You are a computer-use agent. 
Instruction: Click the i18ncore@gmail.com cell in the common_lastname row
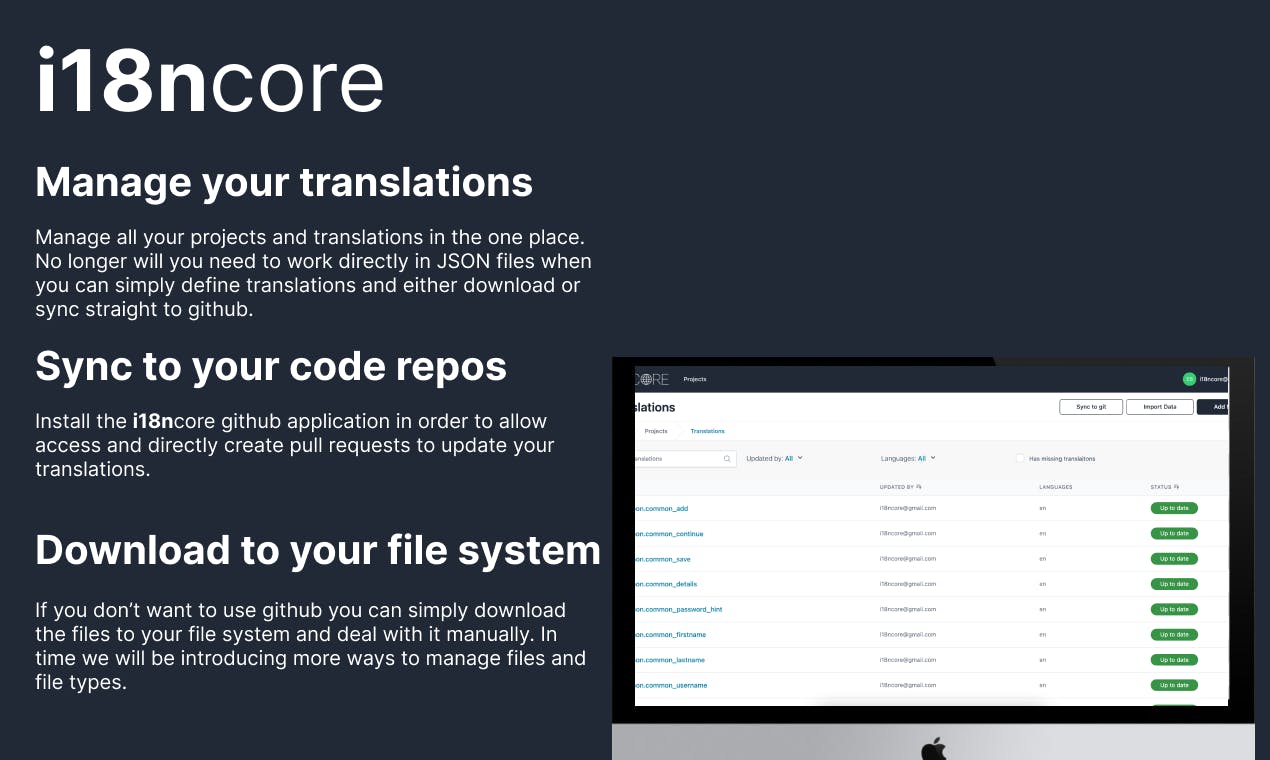908,660
